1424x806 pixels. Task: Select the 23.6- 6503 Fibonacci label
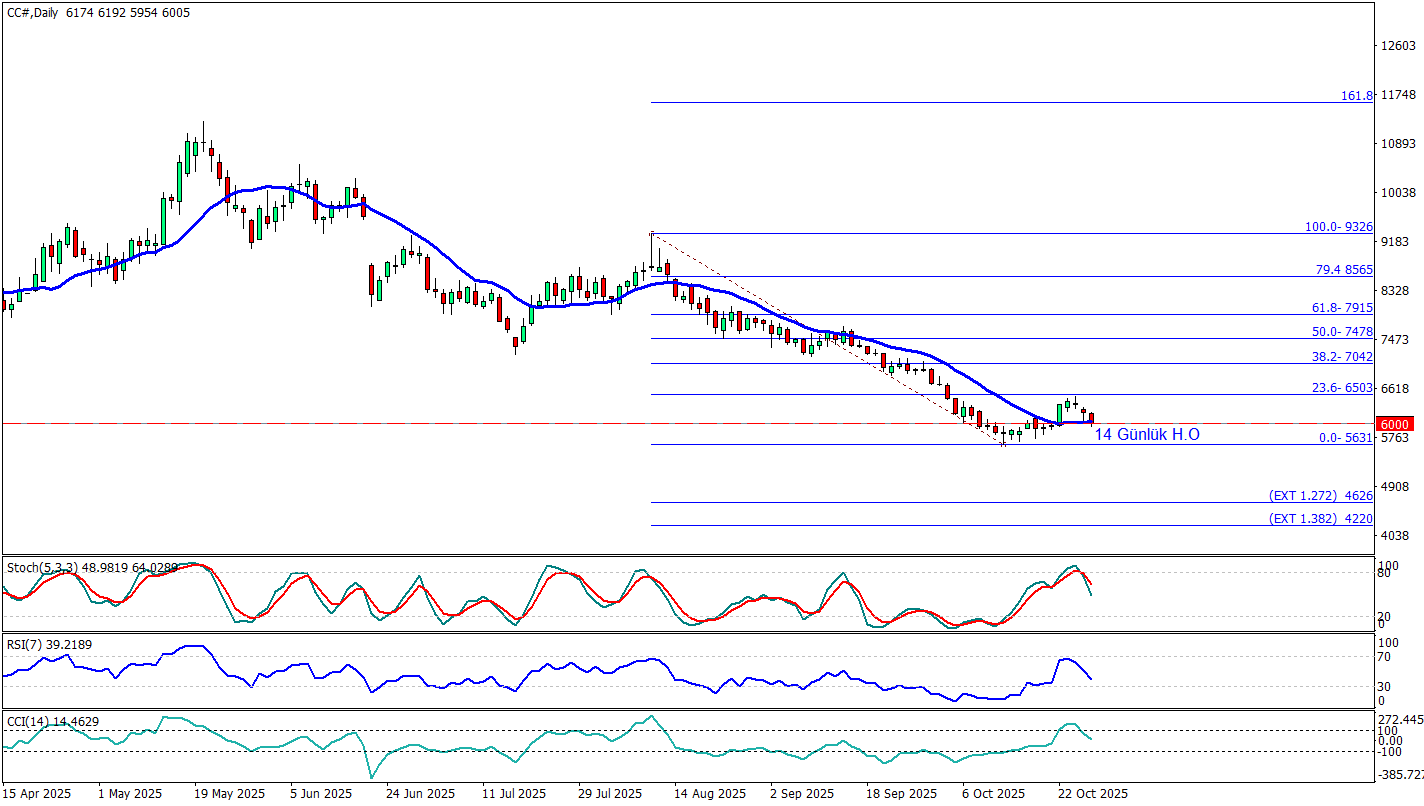pos(1343,388)
